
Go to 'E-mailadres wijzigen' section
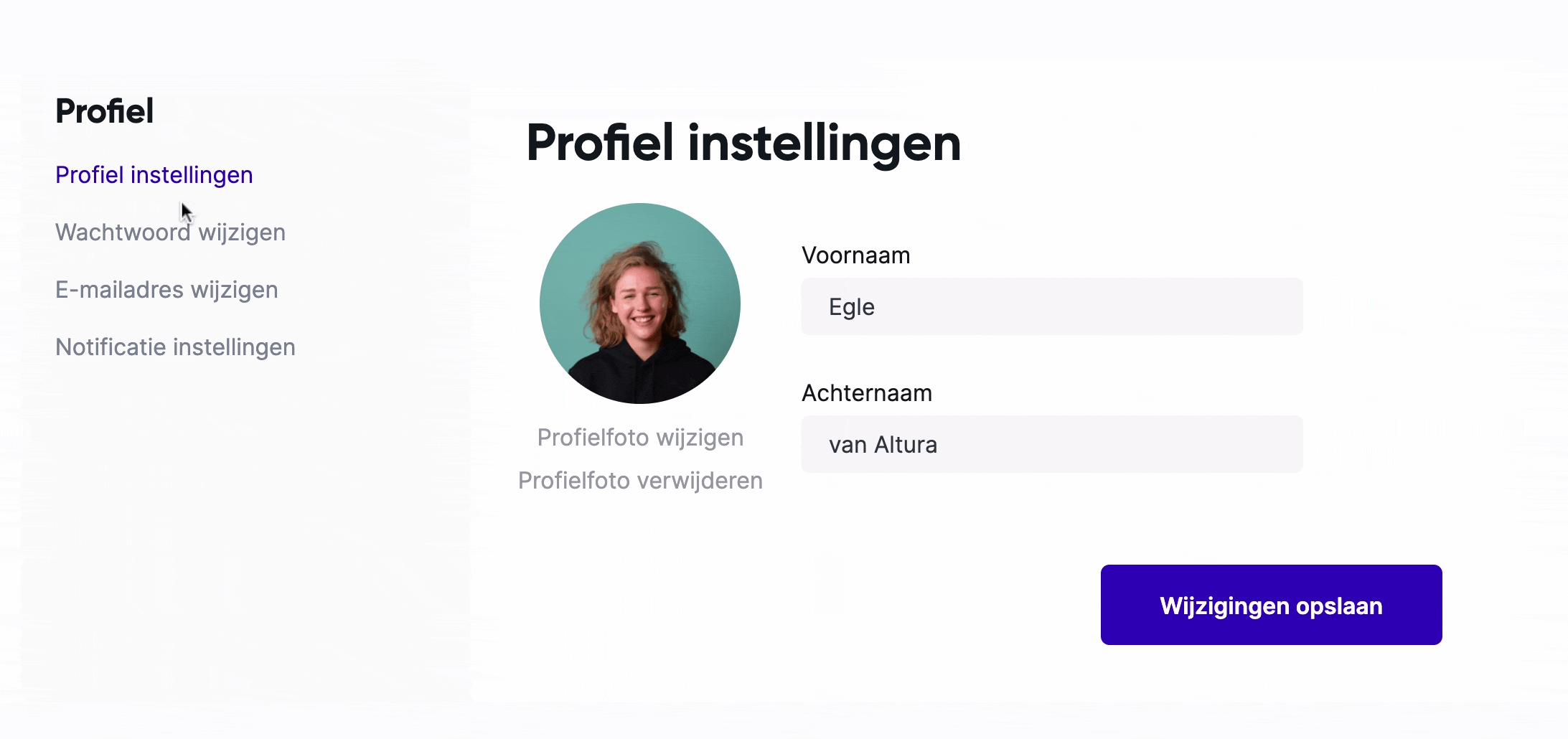click(166, 290)
